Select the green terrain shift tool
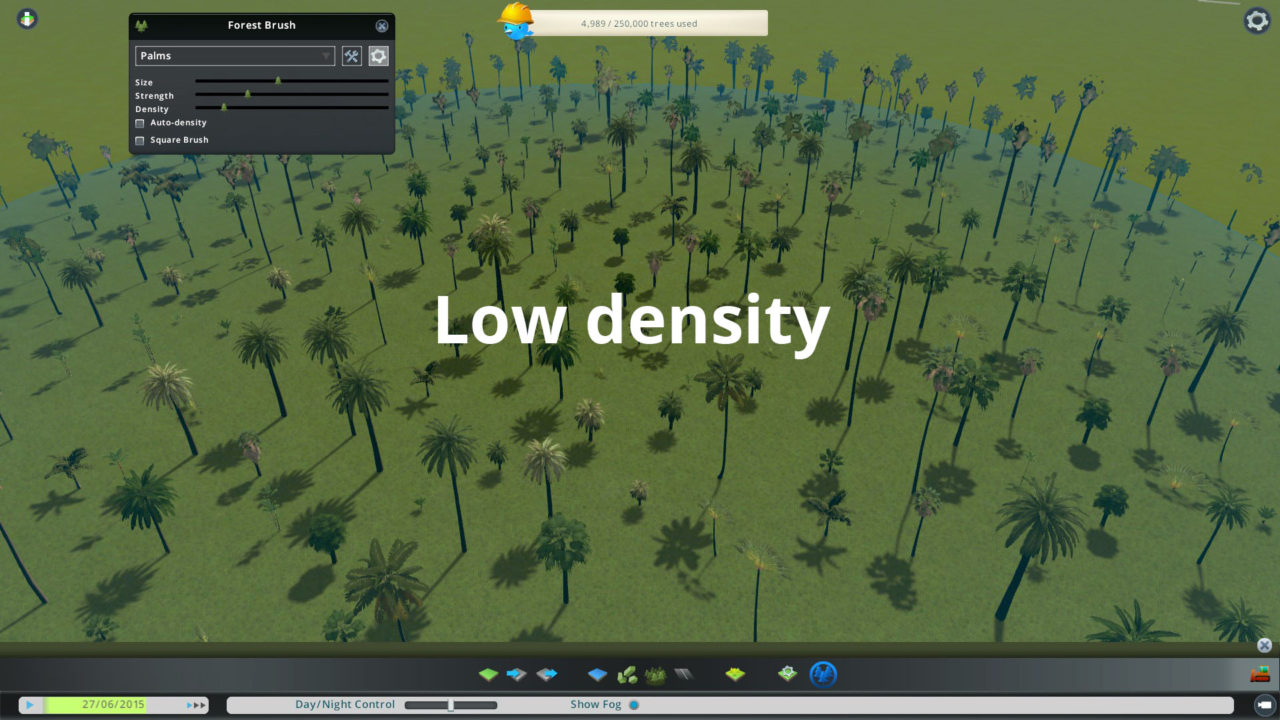This screenshot has width=1280, height=720. coord(488,674)
